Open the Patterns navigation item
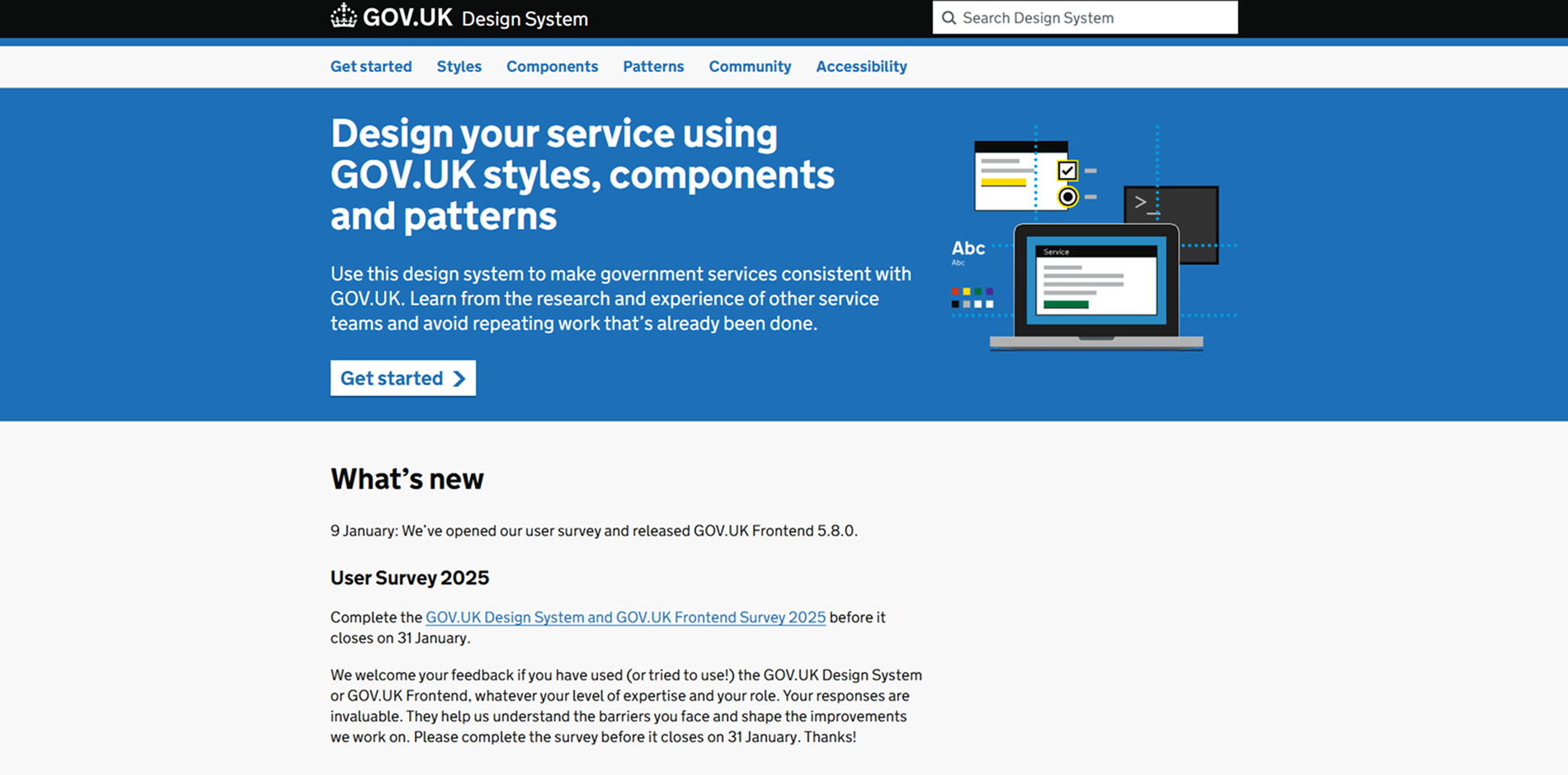 pyautogui.click(x=653, y=67)
